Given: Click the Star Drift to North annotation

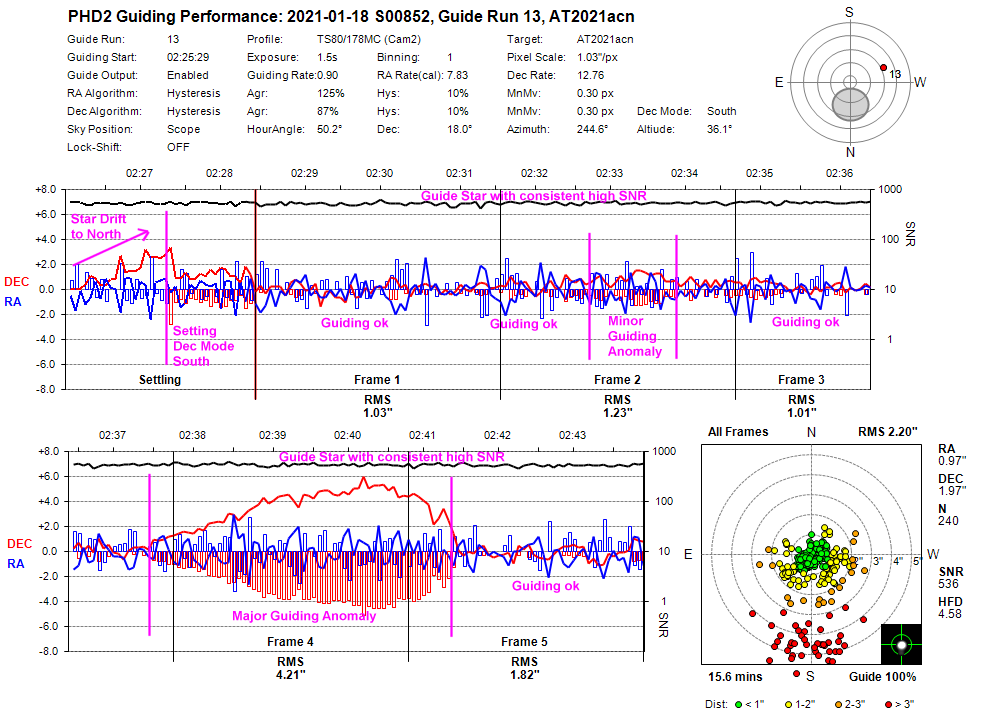Looking at the screenshot, I should coord(99,226).
